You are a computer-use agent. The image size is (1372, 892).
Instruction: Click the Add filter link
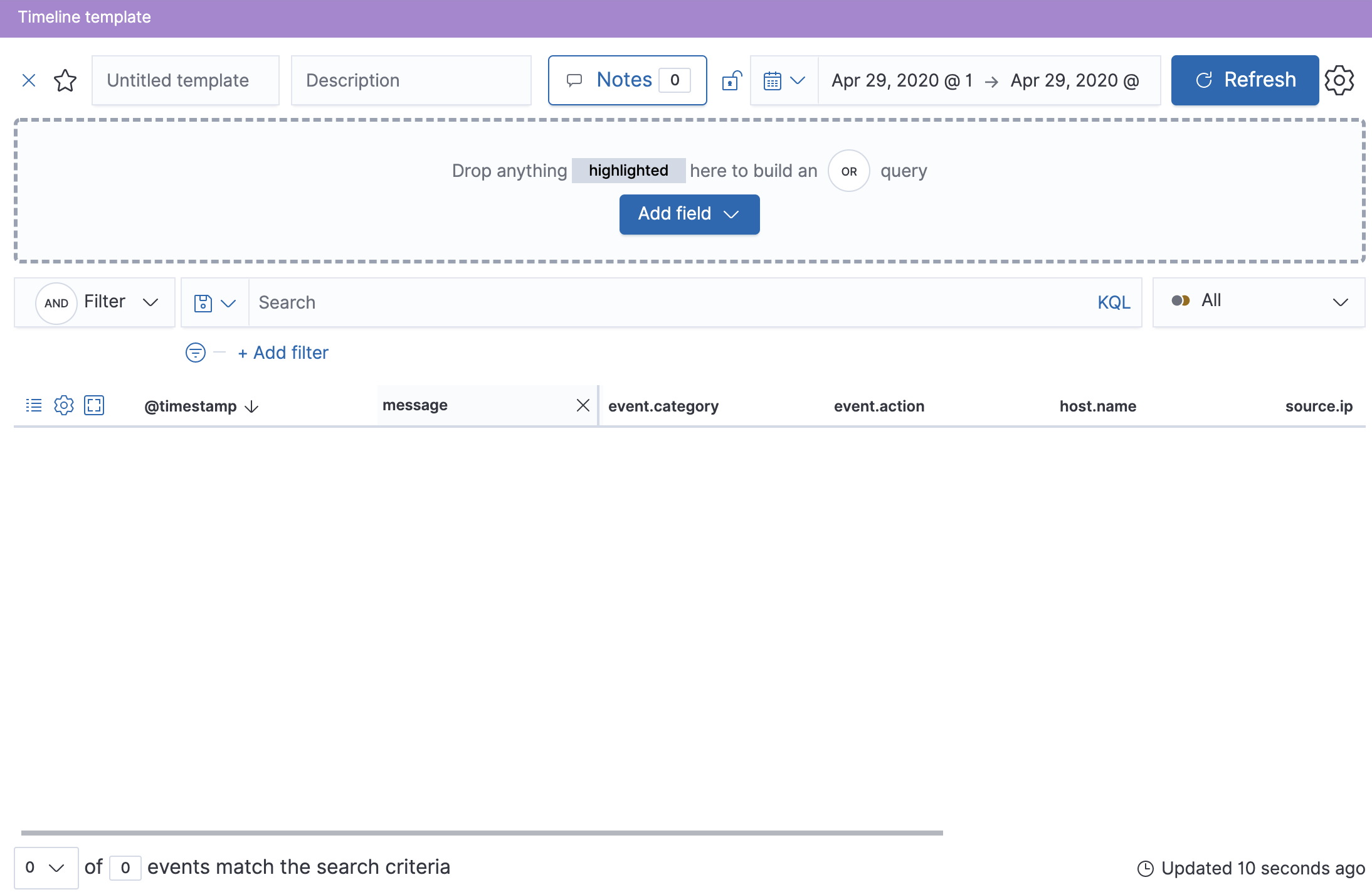(x=283, y=353)
